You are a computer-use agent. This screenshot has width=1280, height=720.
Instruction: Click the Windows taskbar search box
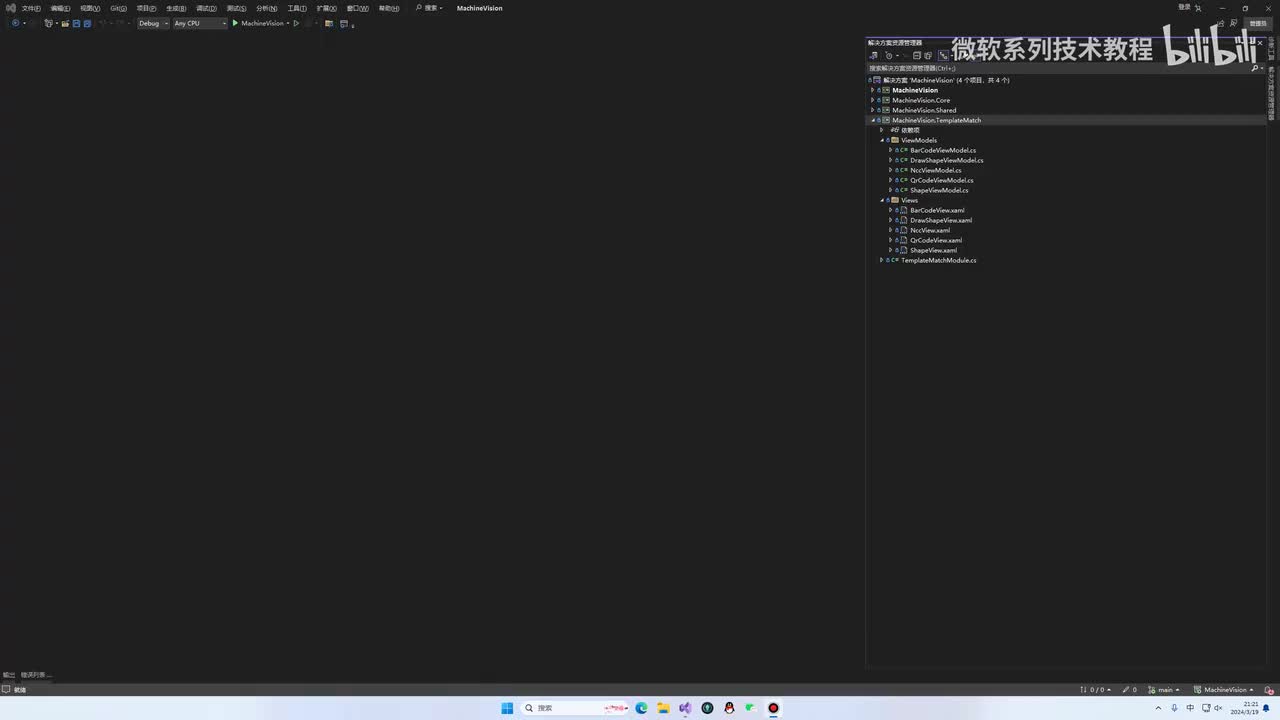575,708
